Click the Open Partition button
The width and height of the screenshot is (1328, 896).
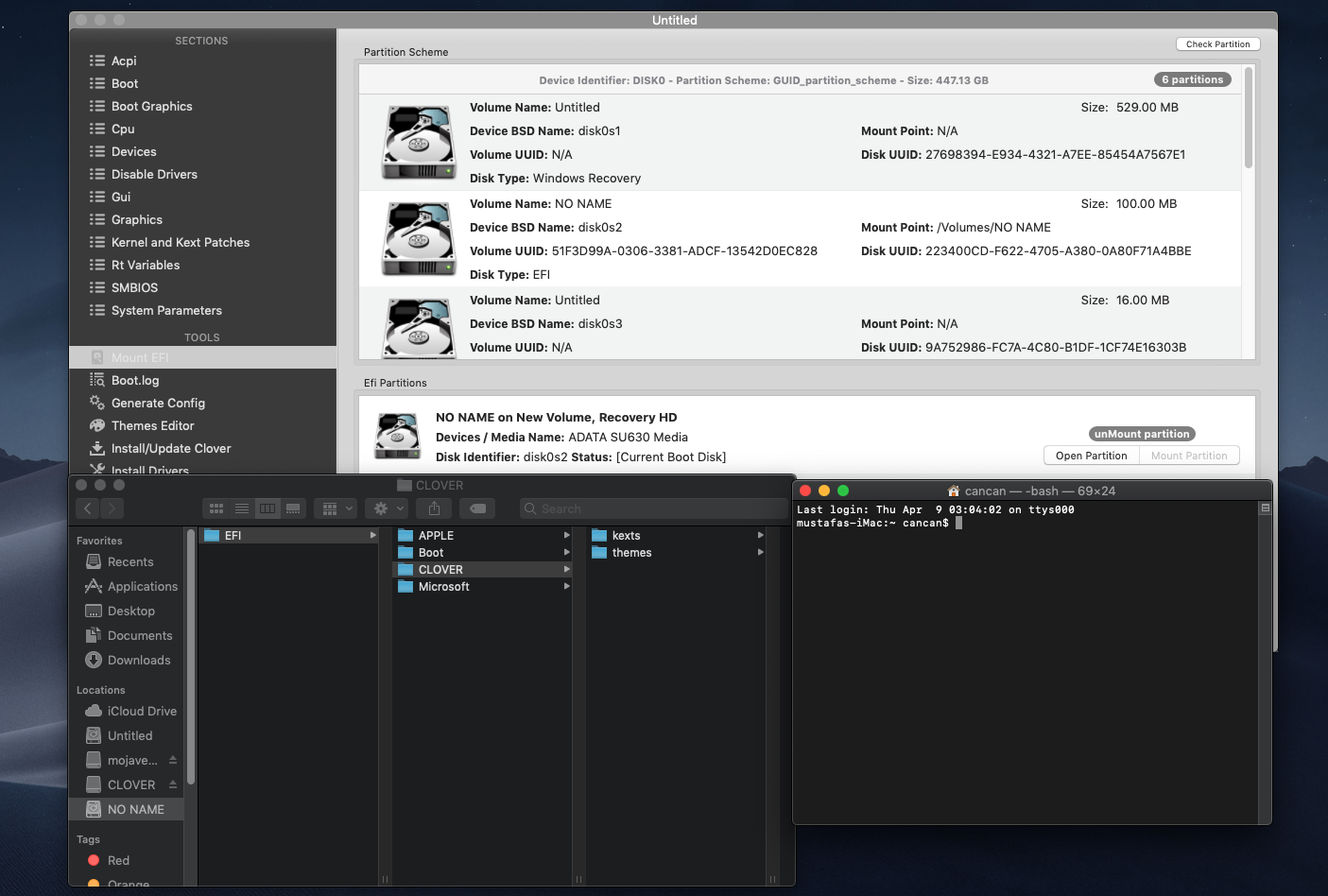coord(1091,456)
